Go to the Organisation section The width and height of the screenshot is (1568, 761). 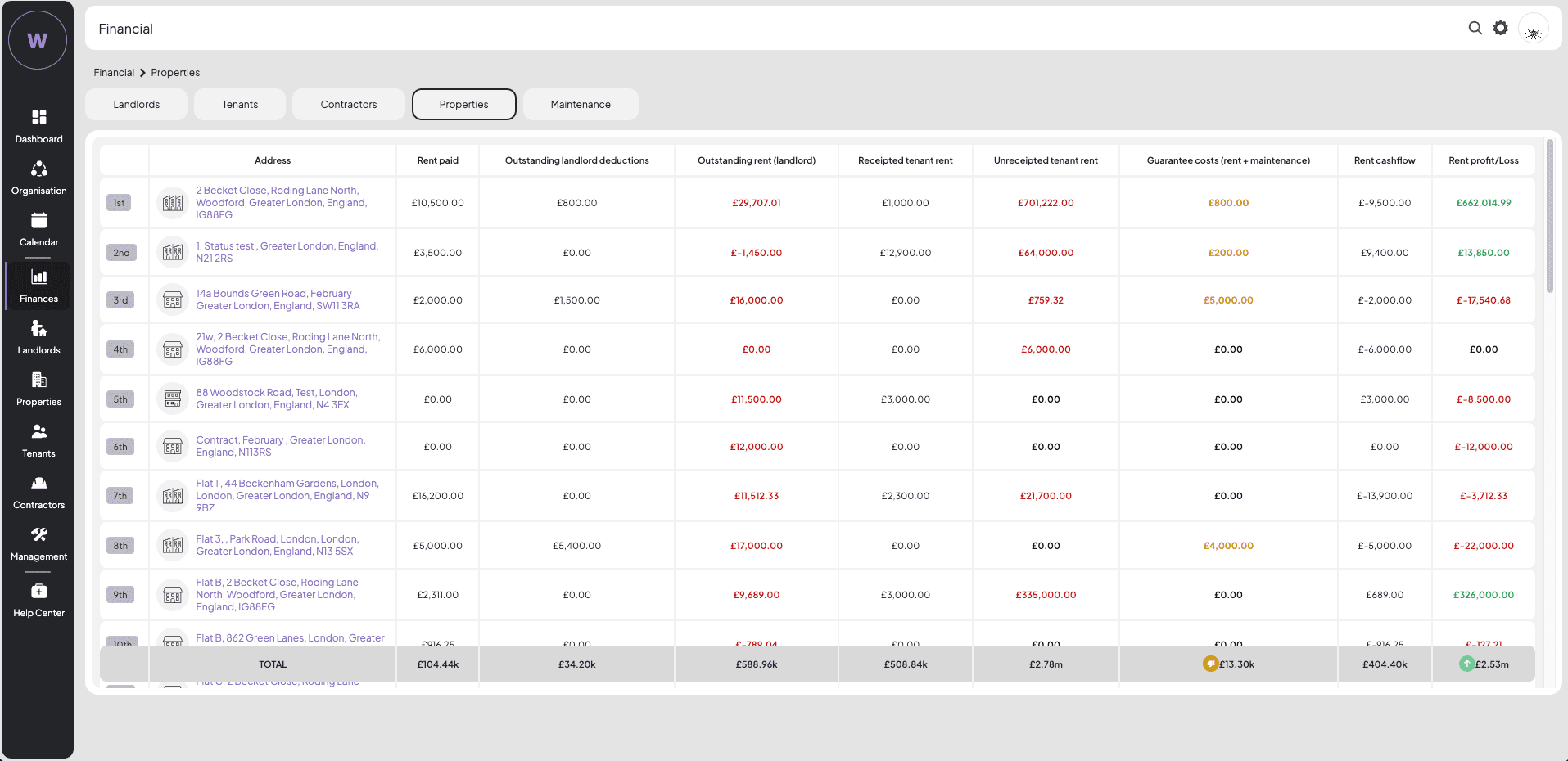point(38,178)
